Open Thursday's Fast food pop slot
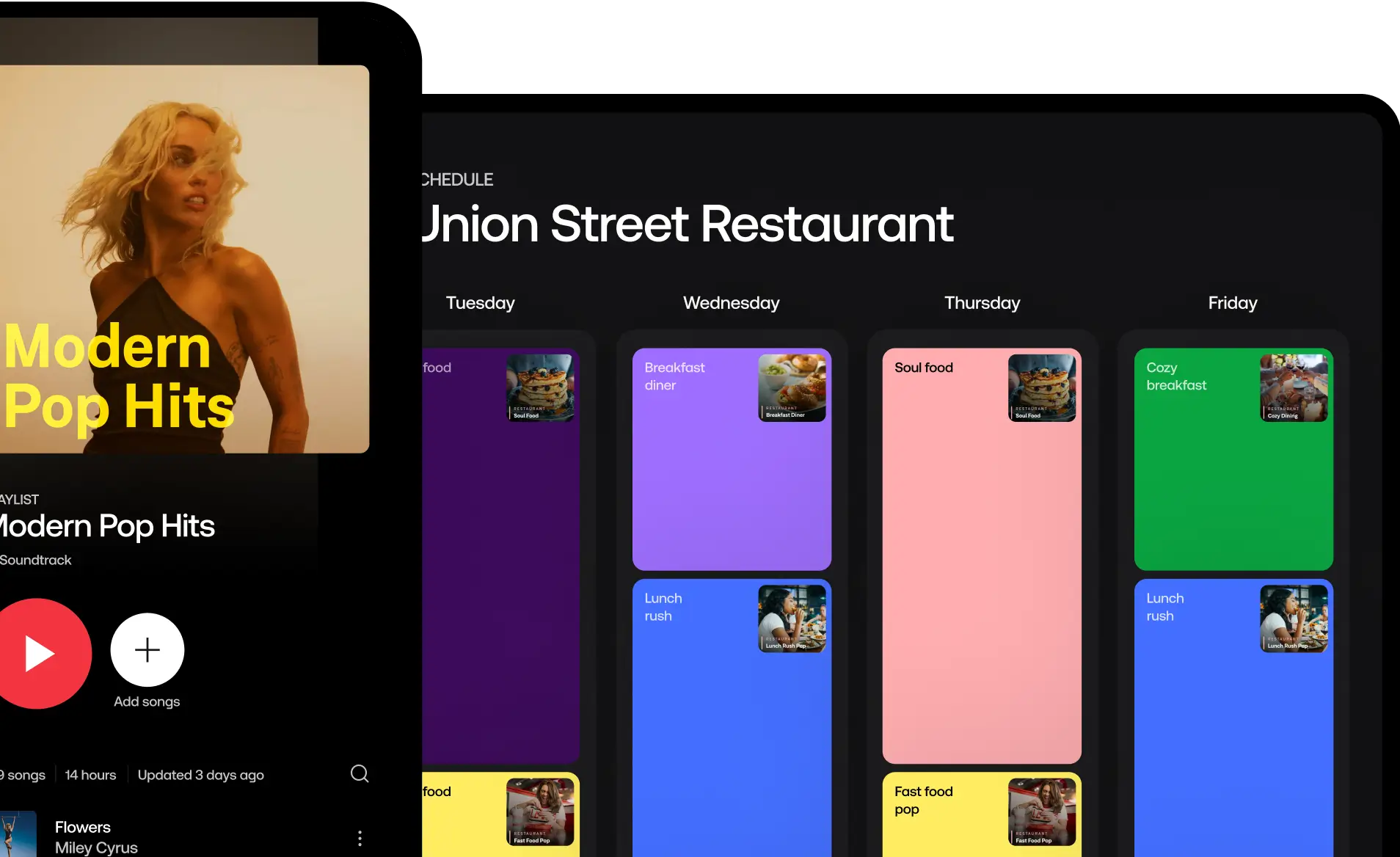 click(x=982, y=814)
